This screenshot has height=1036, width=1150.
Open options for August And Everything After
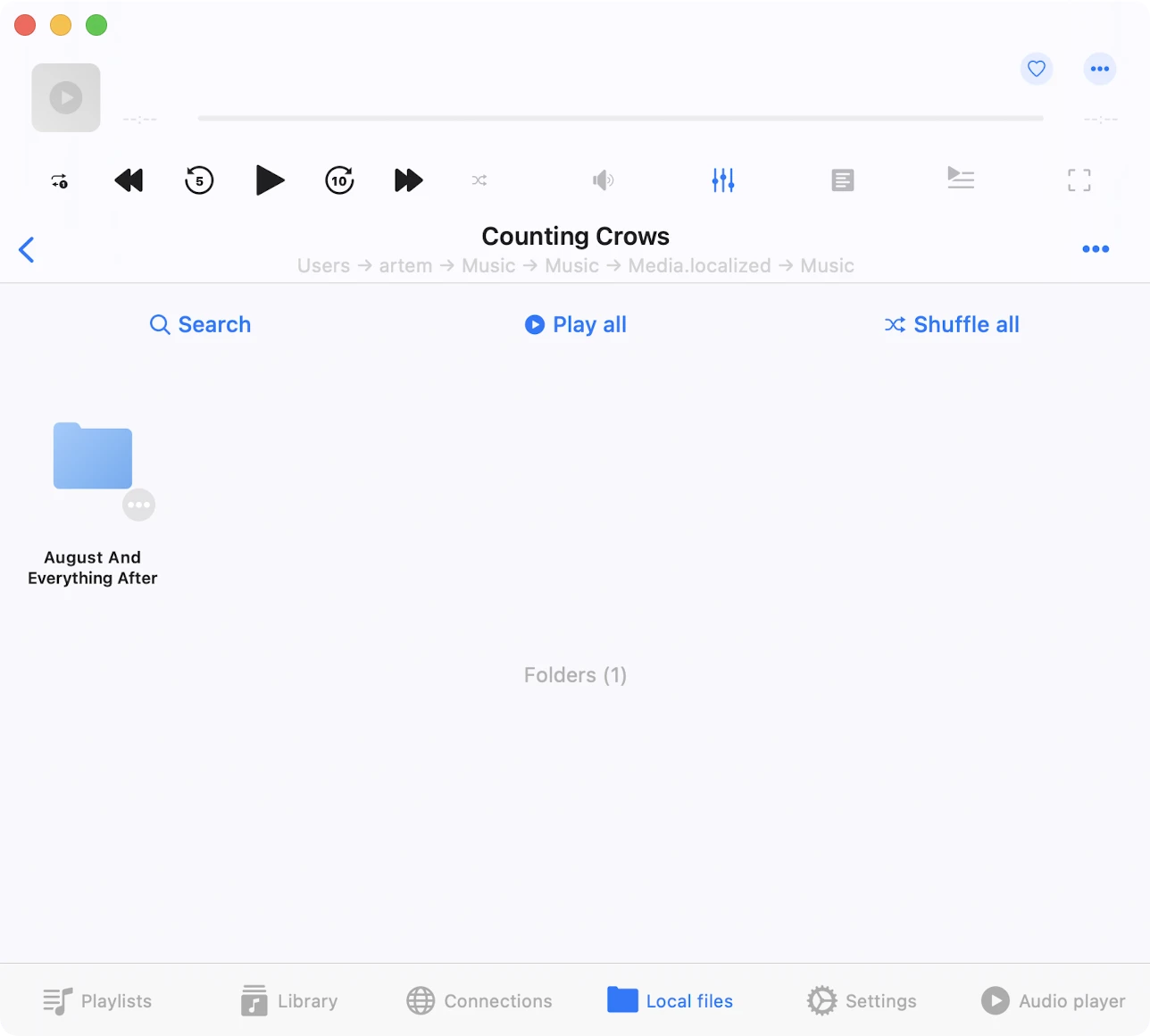tap(138, 505)
